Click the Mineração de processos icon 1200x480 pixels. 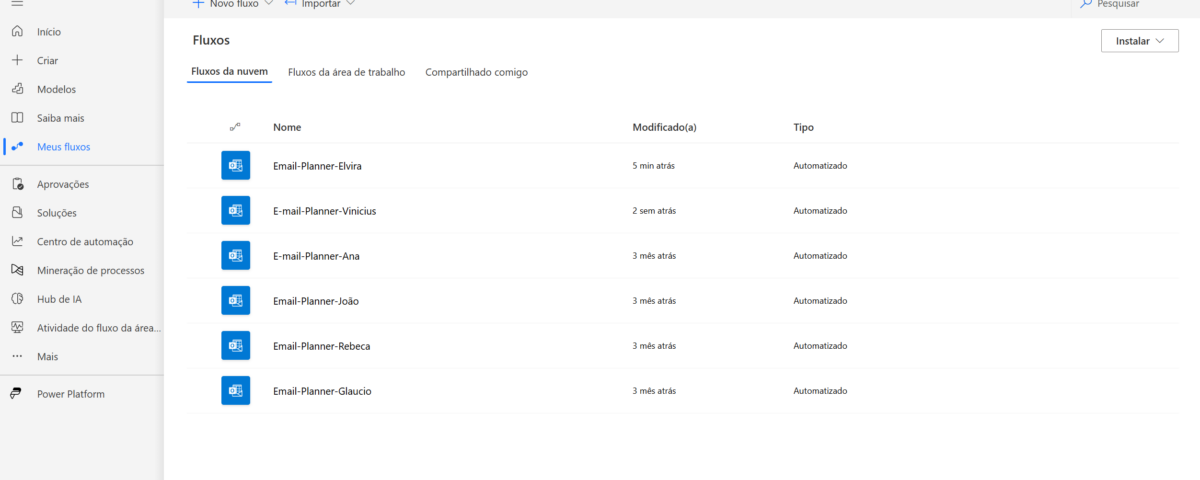(x=17, y=270)
